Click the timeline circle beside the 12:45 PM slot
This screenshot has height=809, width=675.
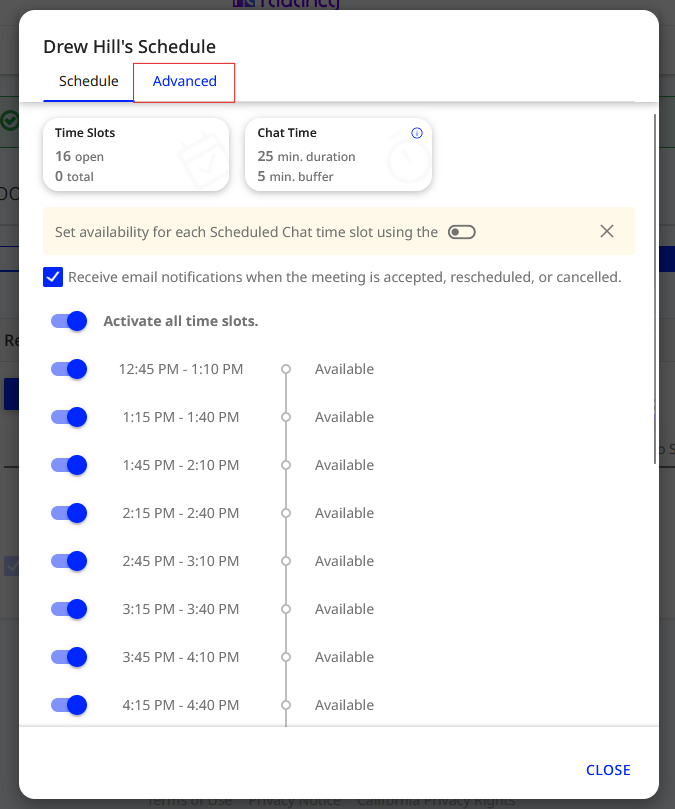pyautogui.click(x=286, y=369)
